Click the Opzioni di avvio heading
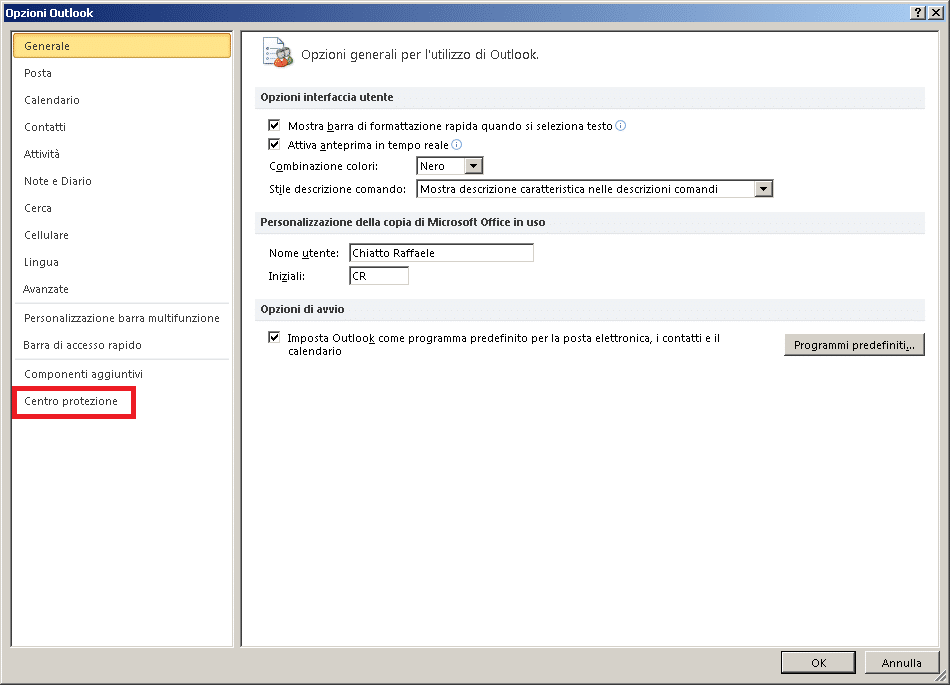 [302, 309]
